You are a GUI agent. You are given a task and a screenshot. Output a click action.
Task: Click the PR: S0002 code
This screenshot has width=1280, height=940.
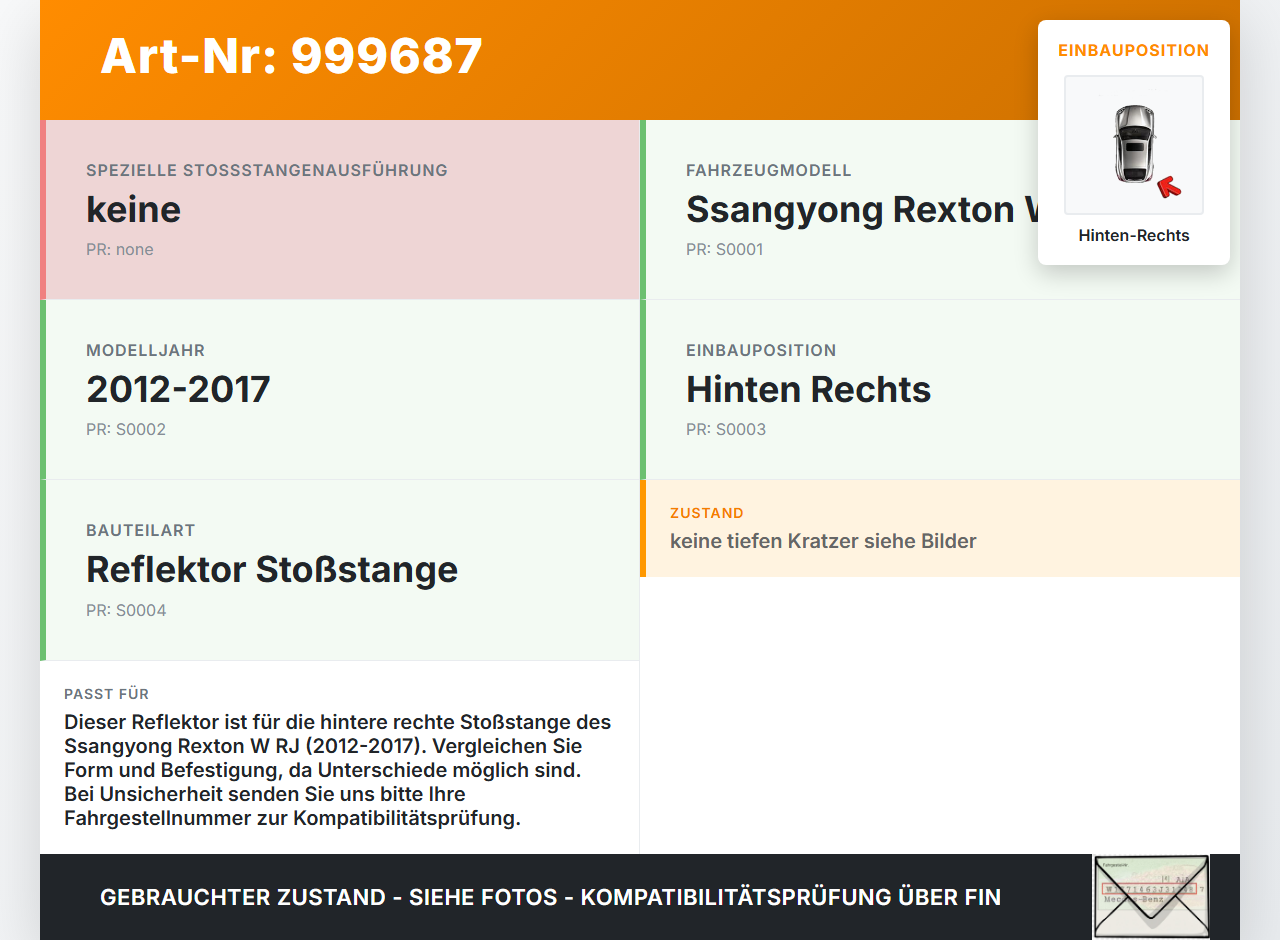pos(126,429)
